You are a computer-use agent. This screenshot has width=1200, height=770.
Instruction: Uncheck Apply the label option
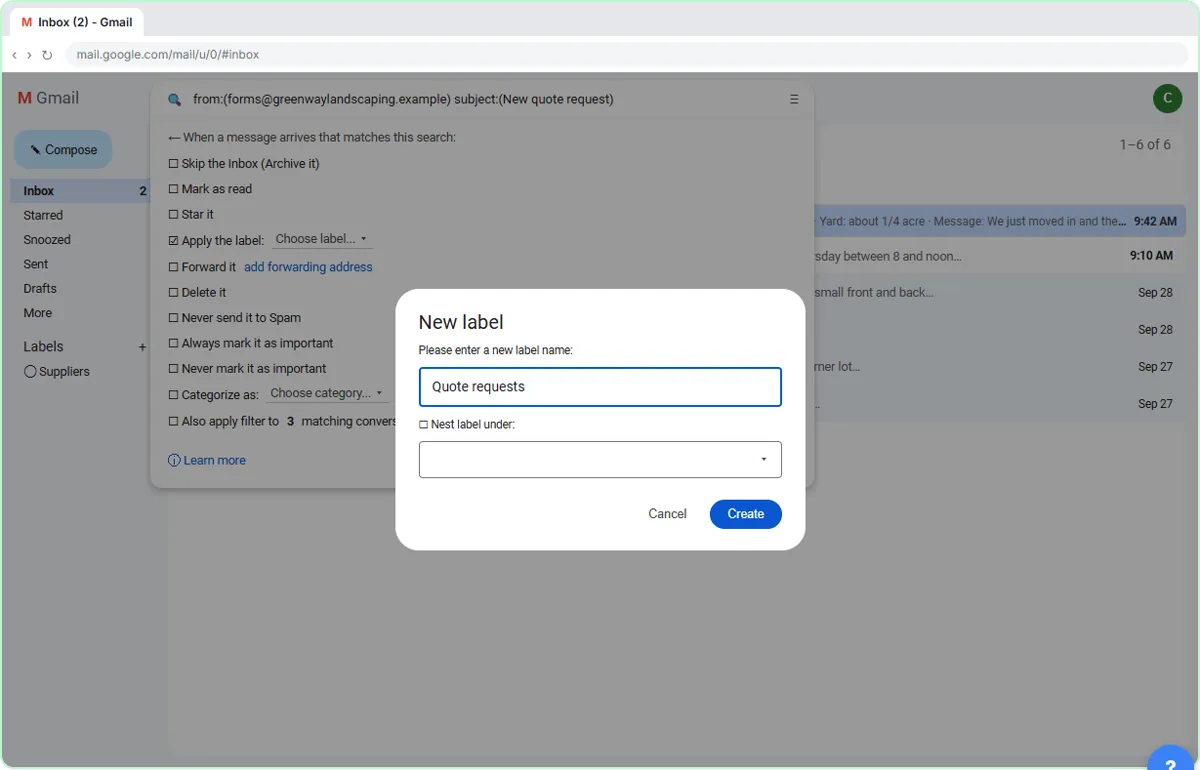click(x=173, y=241)
